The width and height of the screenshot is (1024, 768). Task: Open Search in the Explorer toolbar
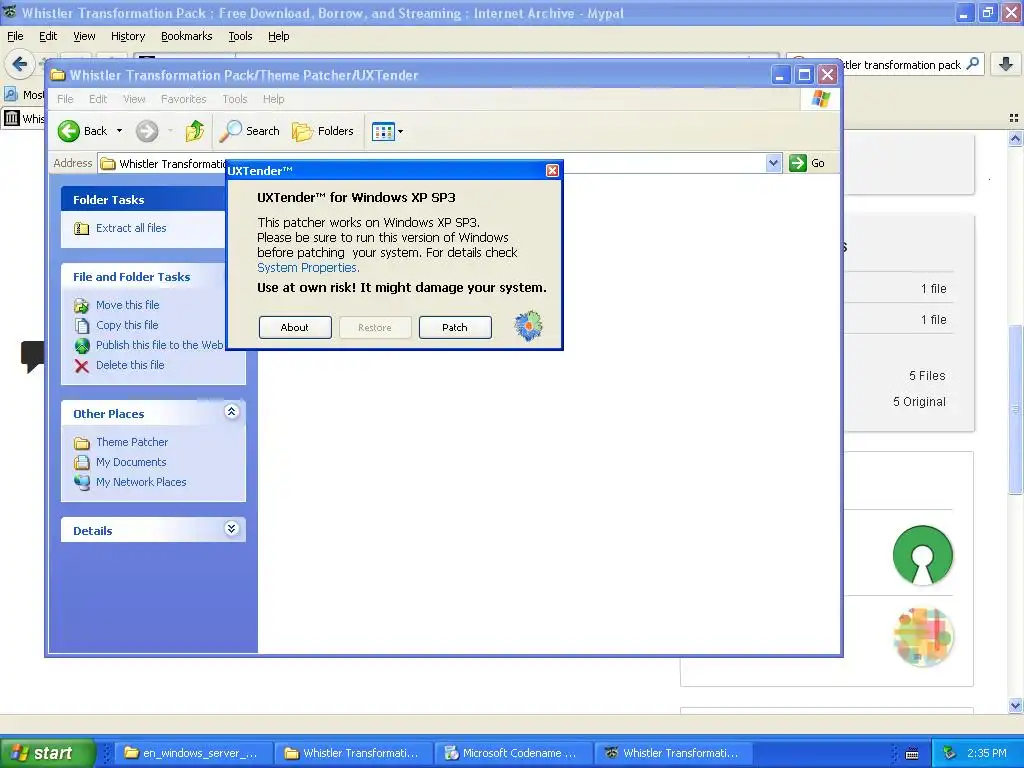click(x=249, y=131)
